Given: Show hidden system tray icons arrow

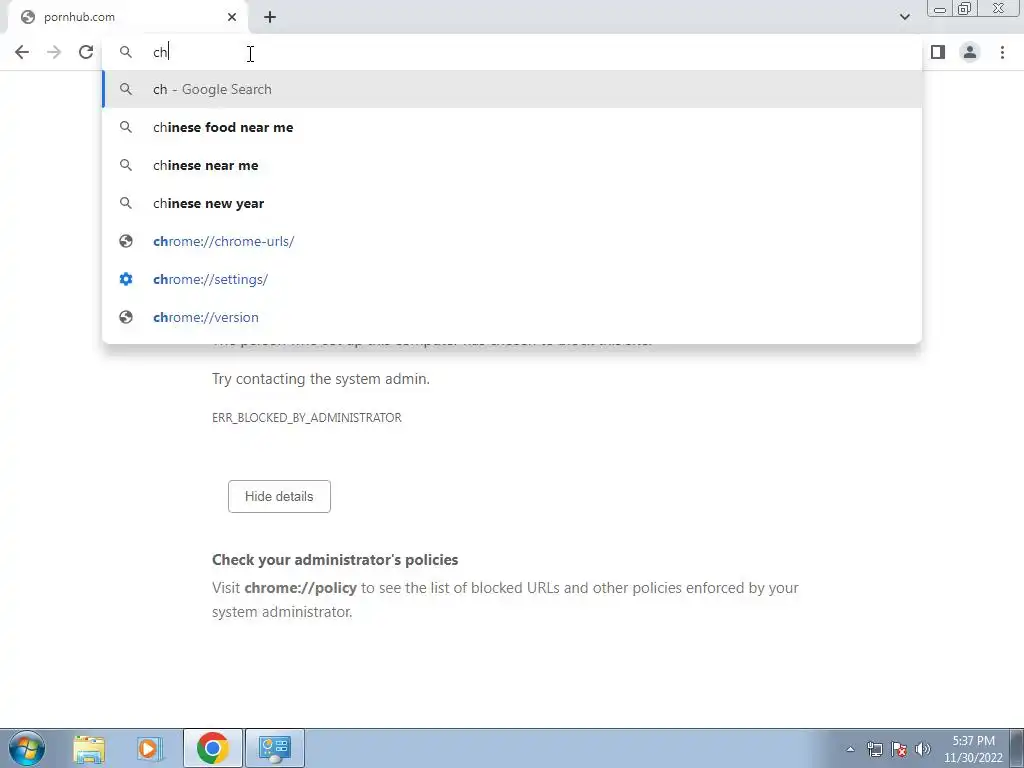Looking at the screenshot, I should point(850,749).
